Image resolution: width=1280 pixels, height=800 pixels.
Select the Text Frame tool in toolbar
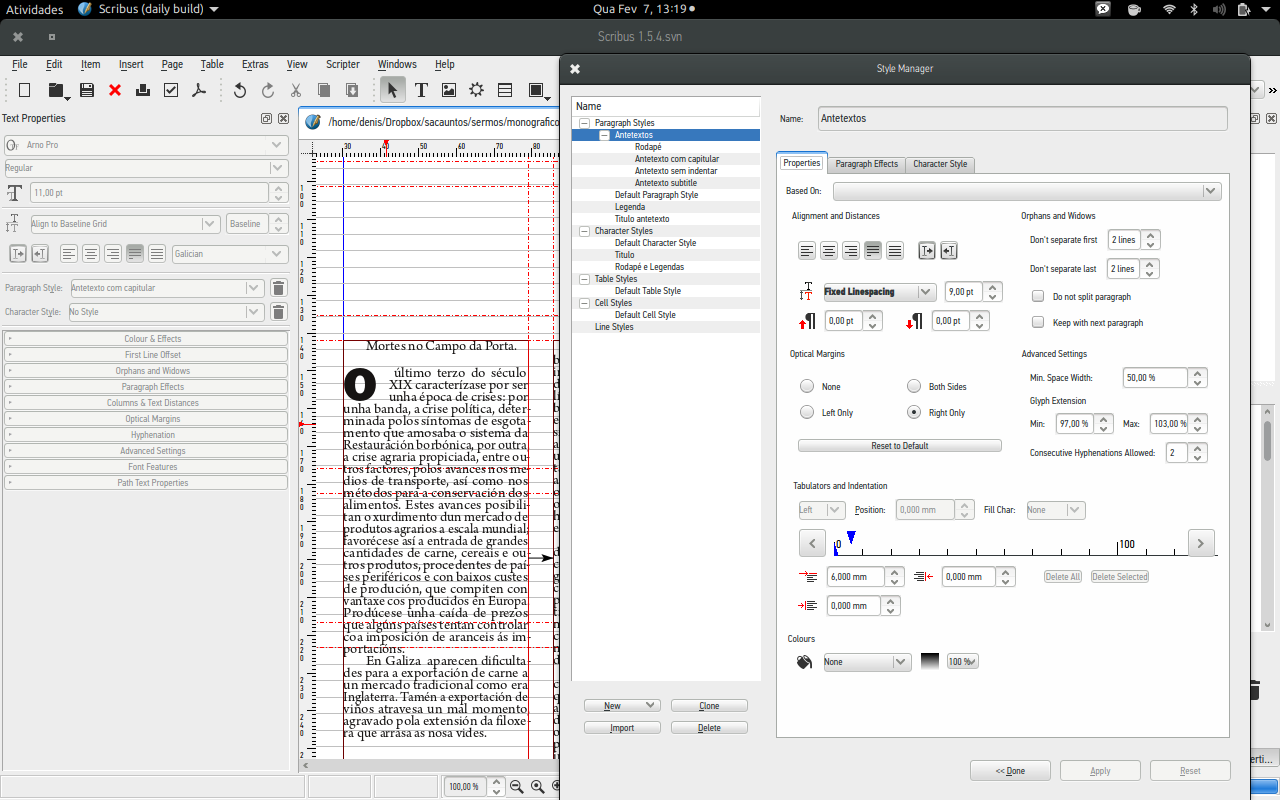421,90
